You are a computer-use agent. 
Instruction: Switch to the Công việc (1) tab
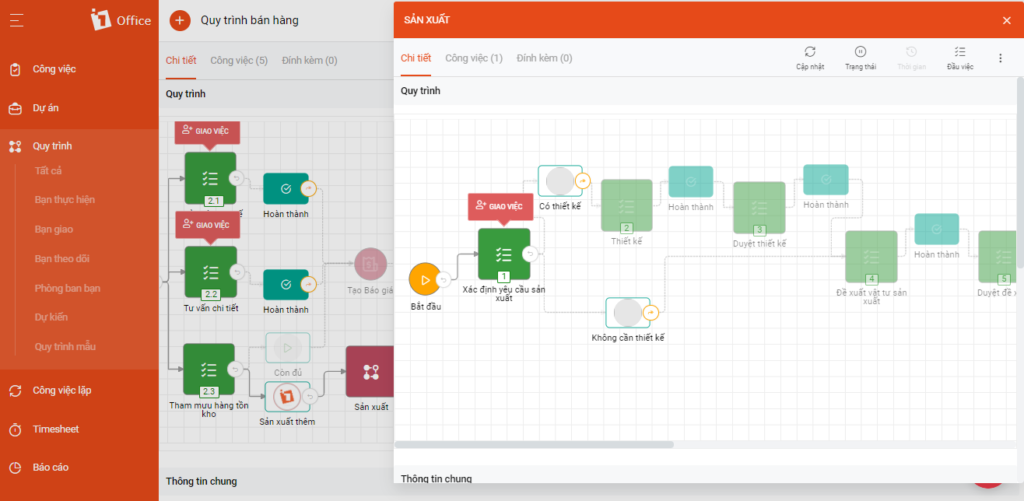pyautogui.click(x=473, y=58)
